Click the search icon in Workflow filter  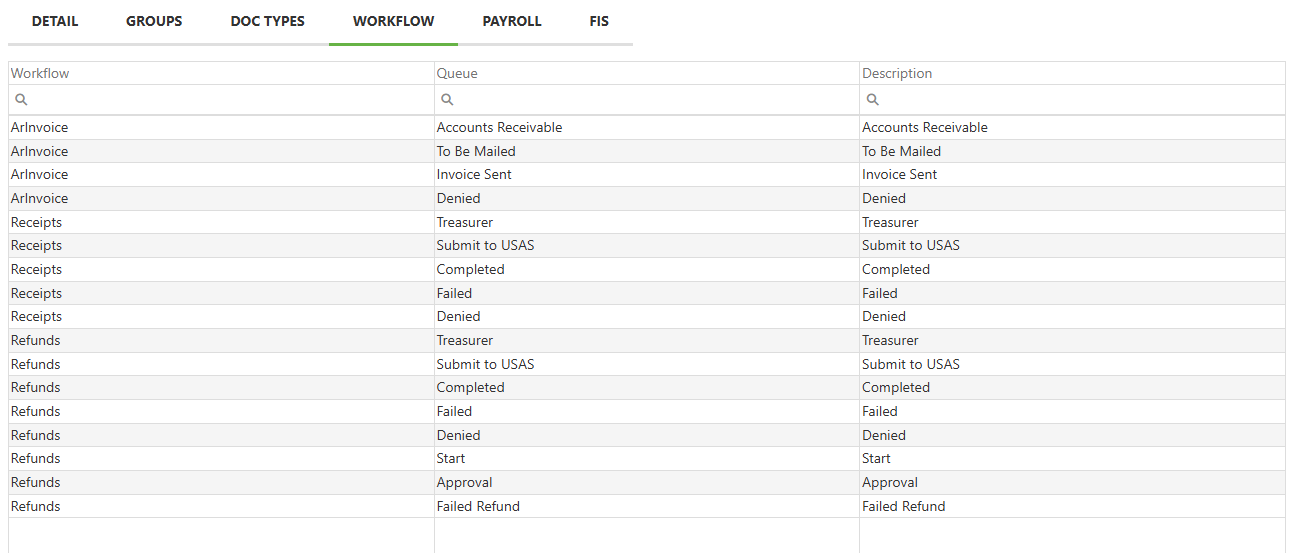(x=21, y=100)
